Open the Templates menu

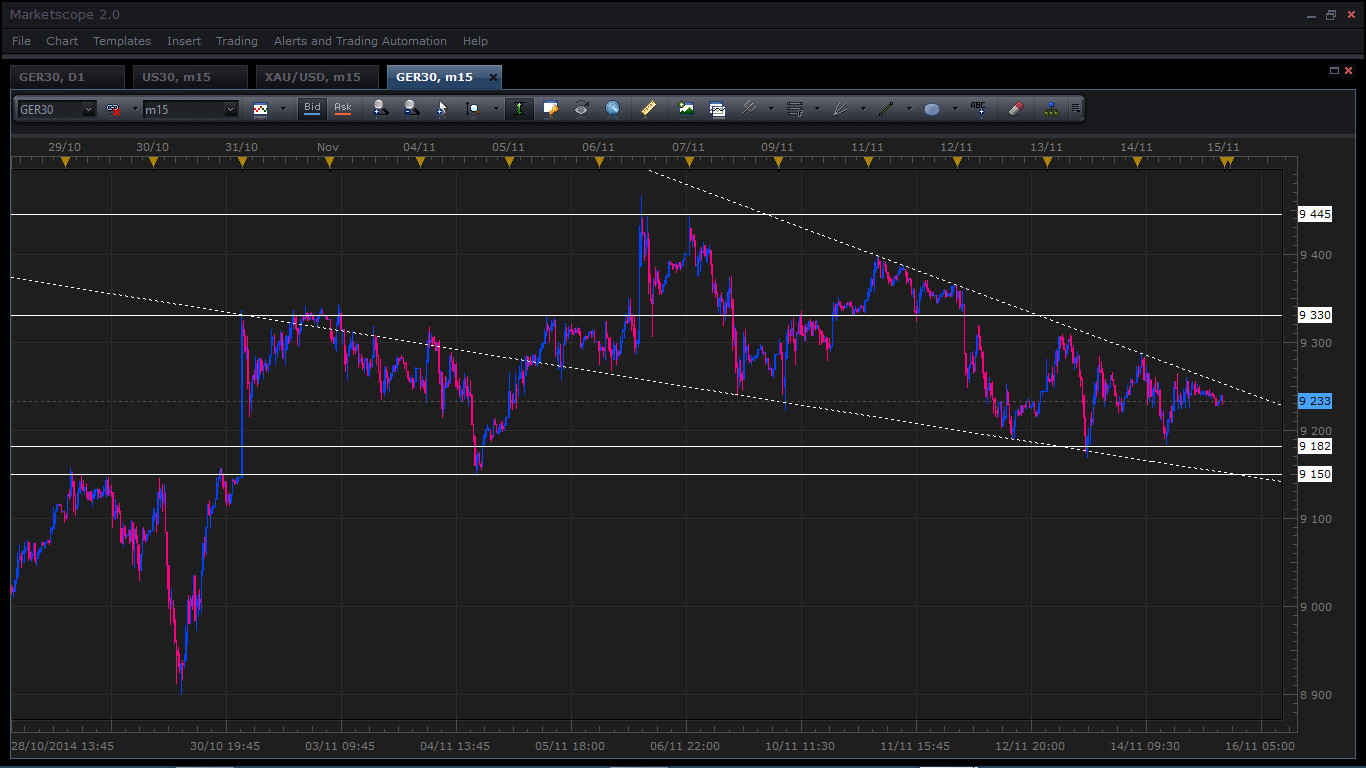click(x=122, y=41)
